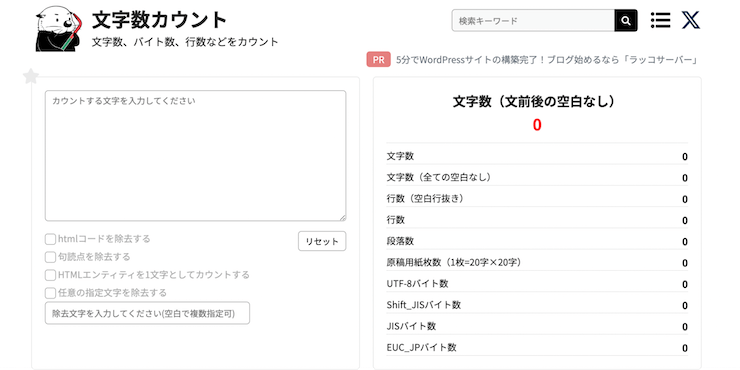Open the ラッコサーバー WordPress PR link
Viewport: 740px width, 370px height.
tap(547, 60)
